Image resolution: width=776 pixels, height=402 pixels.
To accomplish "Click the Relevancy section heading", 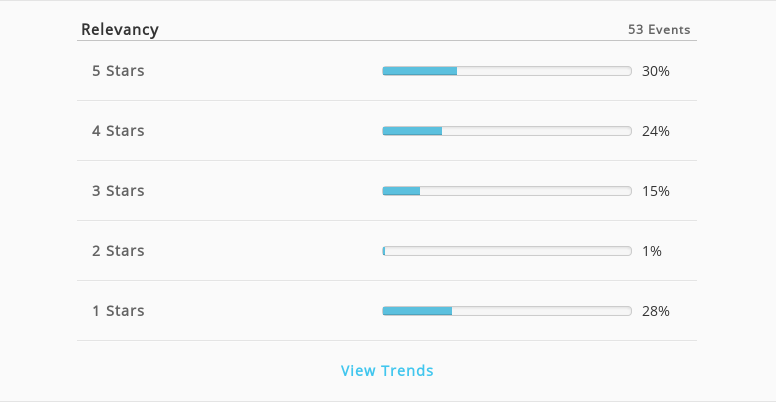I will 120,29.
